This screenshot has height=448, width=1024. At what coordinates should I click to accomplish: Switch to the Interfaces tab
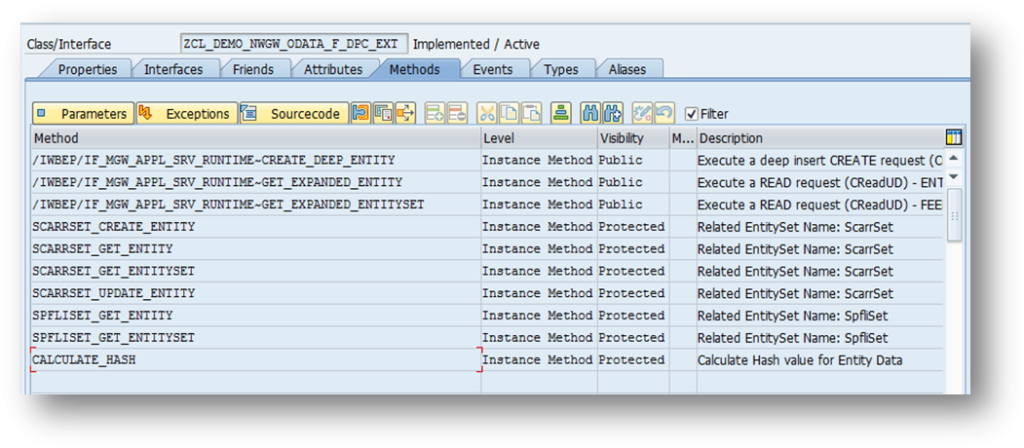(173, 69)
